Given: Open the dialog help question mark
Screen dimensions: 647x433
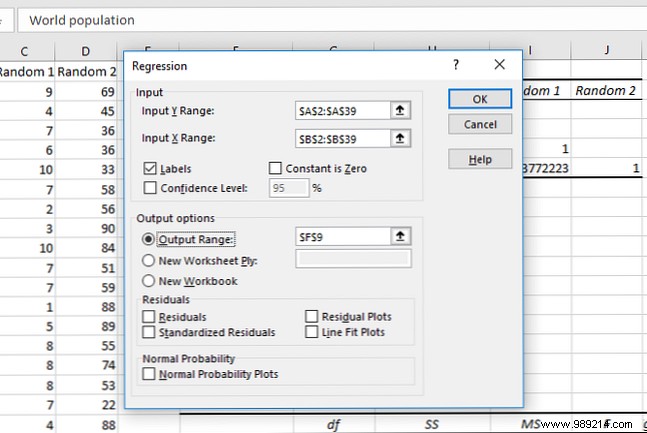Looking at the screenshot, I should [x=456, y=64].
